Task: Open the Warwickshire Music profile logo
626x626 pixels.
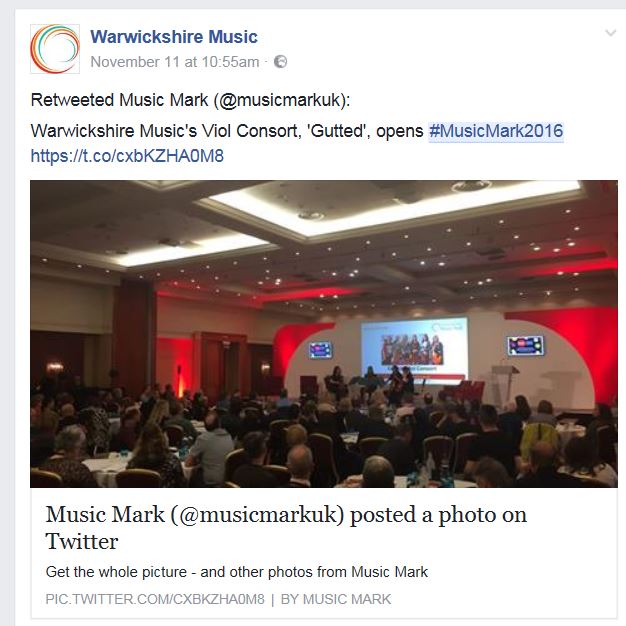Action: coord(55,49)
